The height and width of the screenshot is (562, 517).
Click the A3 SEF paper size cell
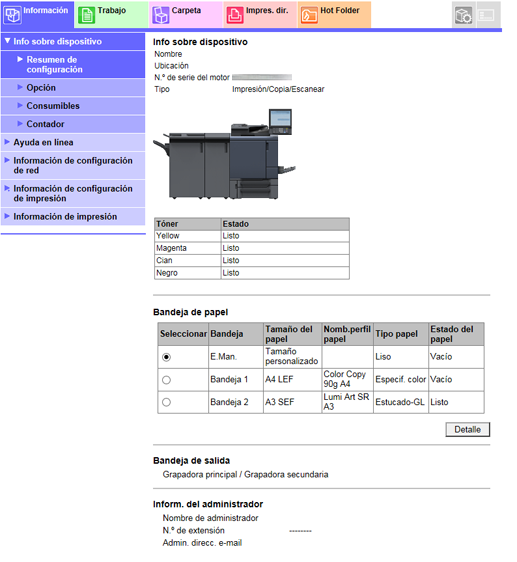[292, 402]
